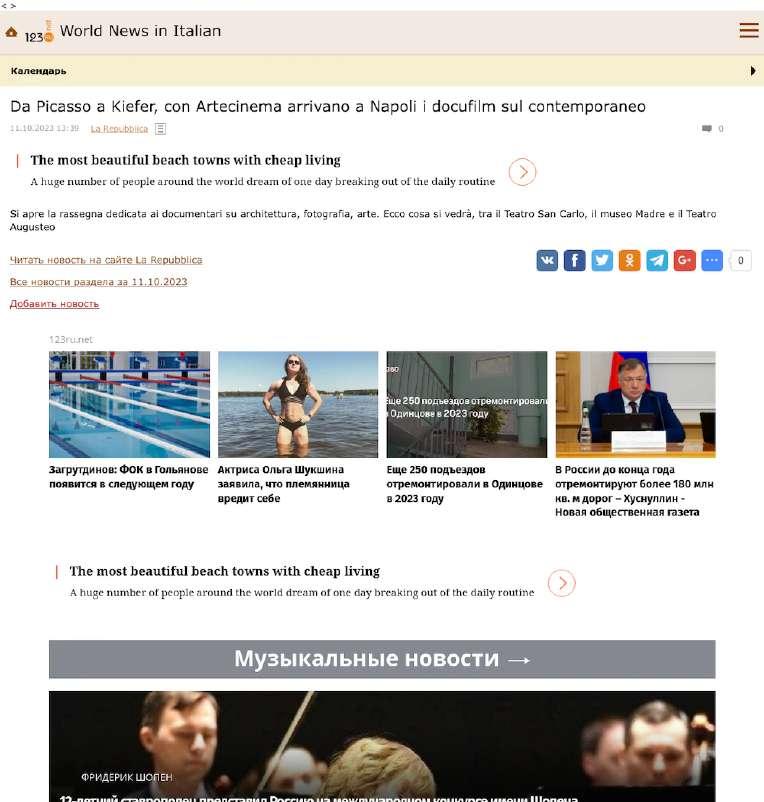The image size is (764, 802).
Task: Click the upper beach towns ad arrow
Action: 522,172
